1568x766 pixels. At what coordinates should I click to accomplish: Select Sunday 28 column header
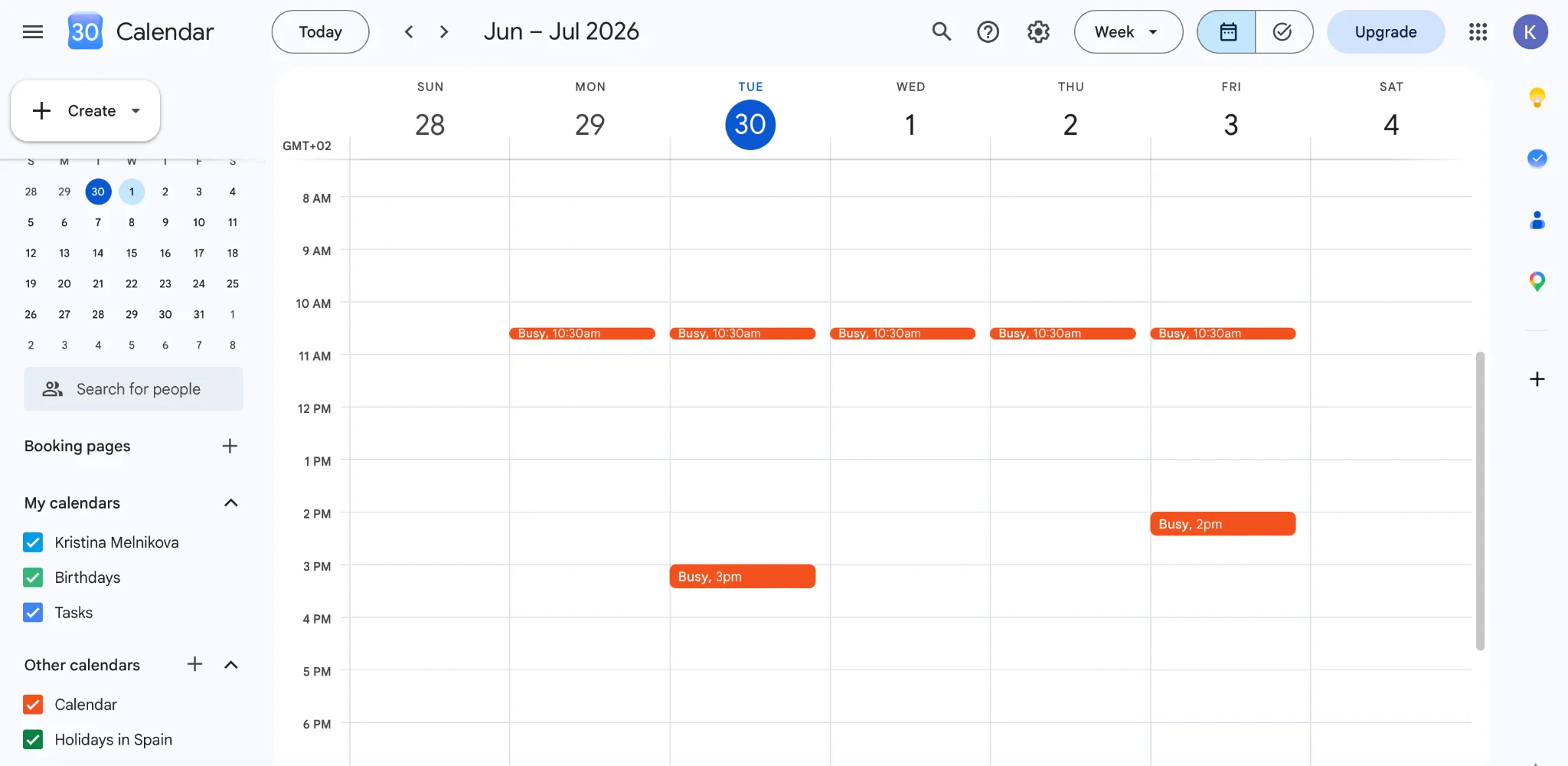click(430, 113)
